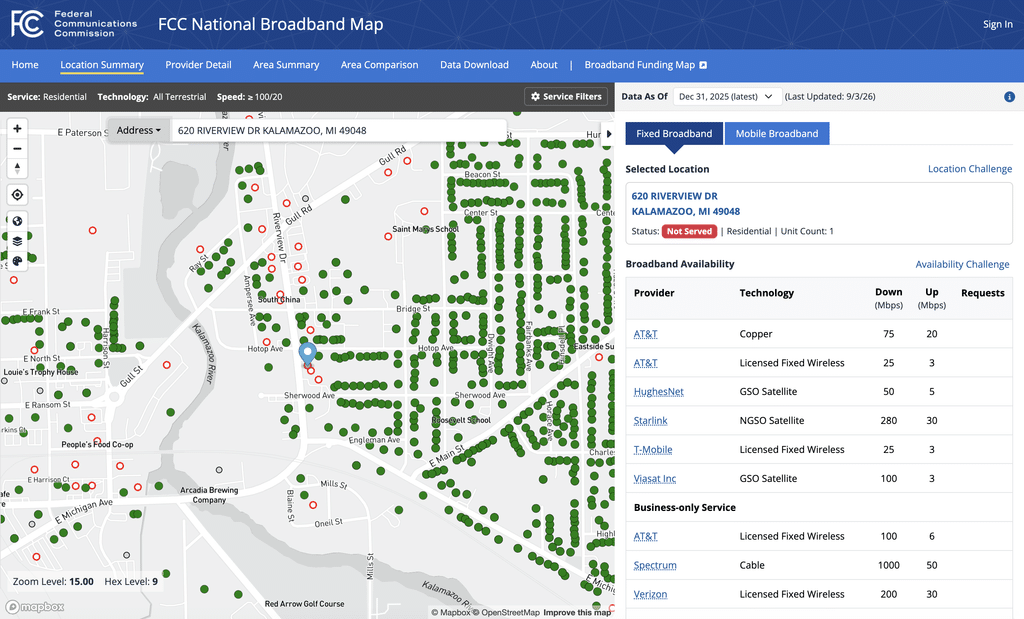1024x619 pixels.
Task: Click the Requests column header
Action: (x=983, y=293)
